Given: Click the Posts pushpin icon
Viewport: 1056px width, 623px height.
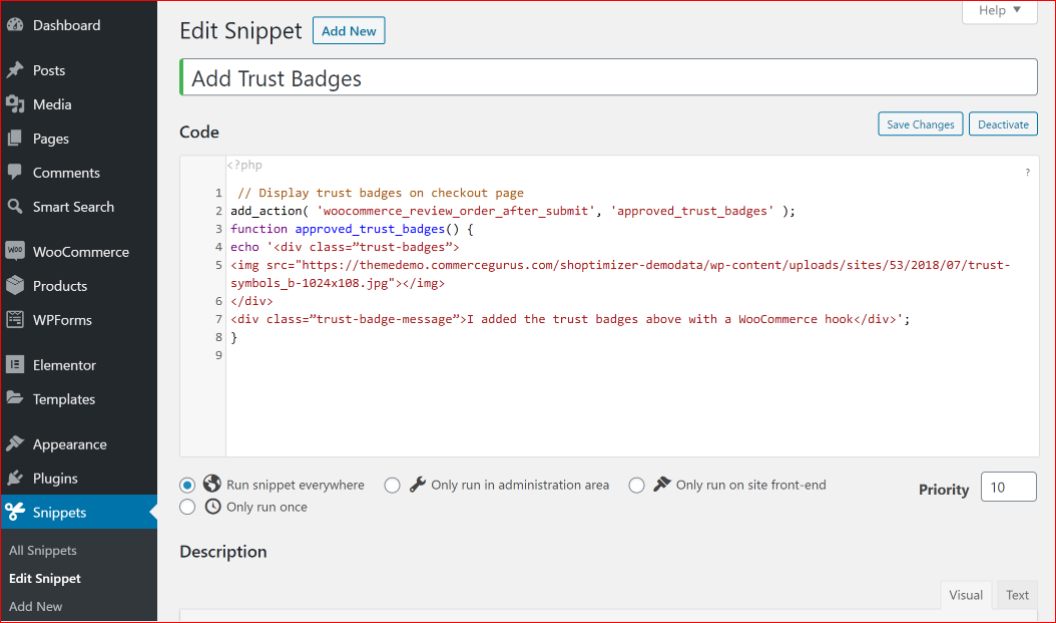Looking at the screenshot, I should pyautogui.click(x=15, y=70).
